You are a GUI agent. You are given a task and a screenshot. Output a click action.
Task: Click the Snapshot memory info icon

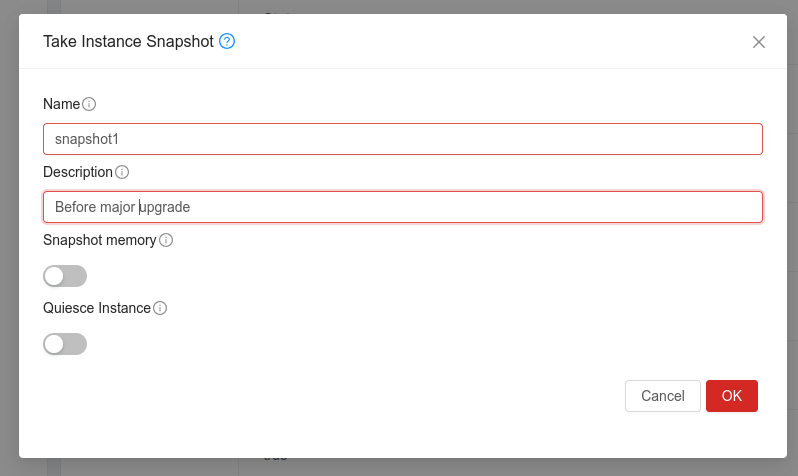pos(166,240)
